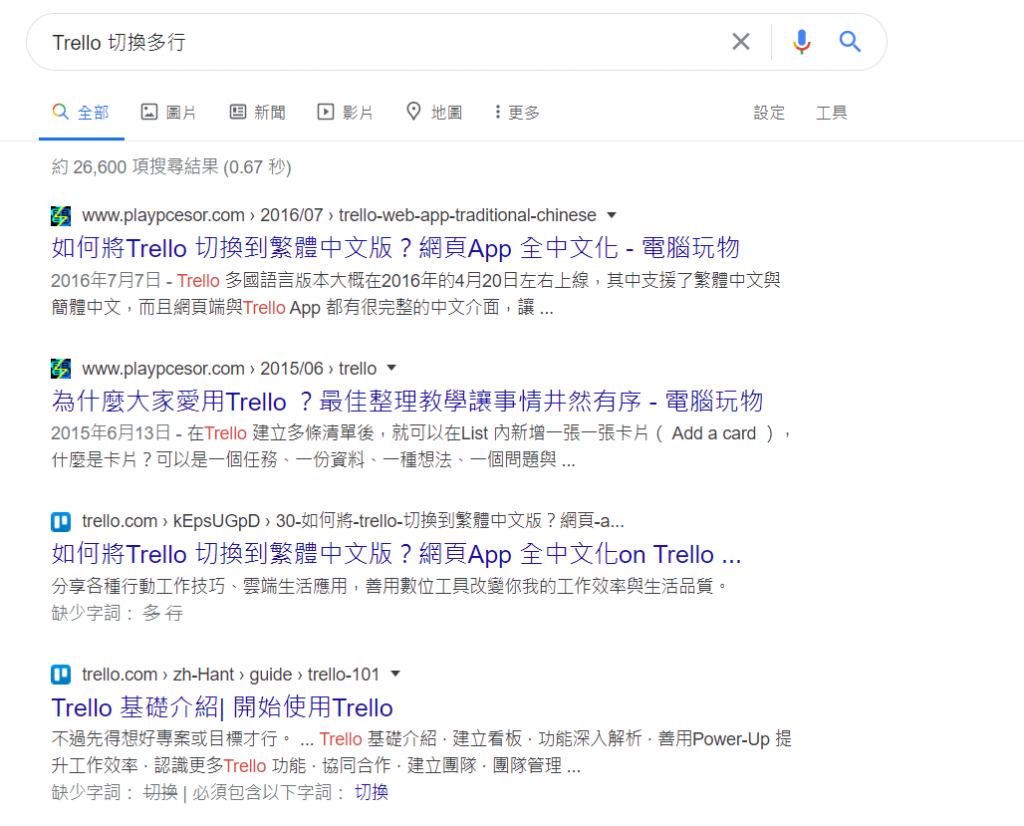Expand the dropdown arrow after trello-101 URL
Image resolution: width=1024 pixels, height=826 pixels.
click(394, 673)
